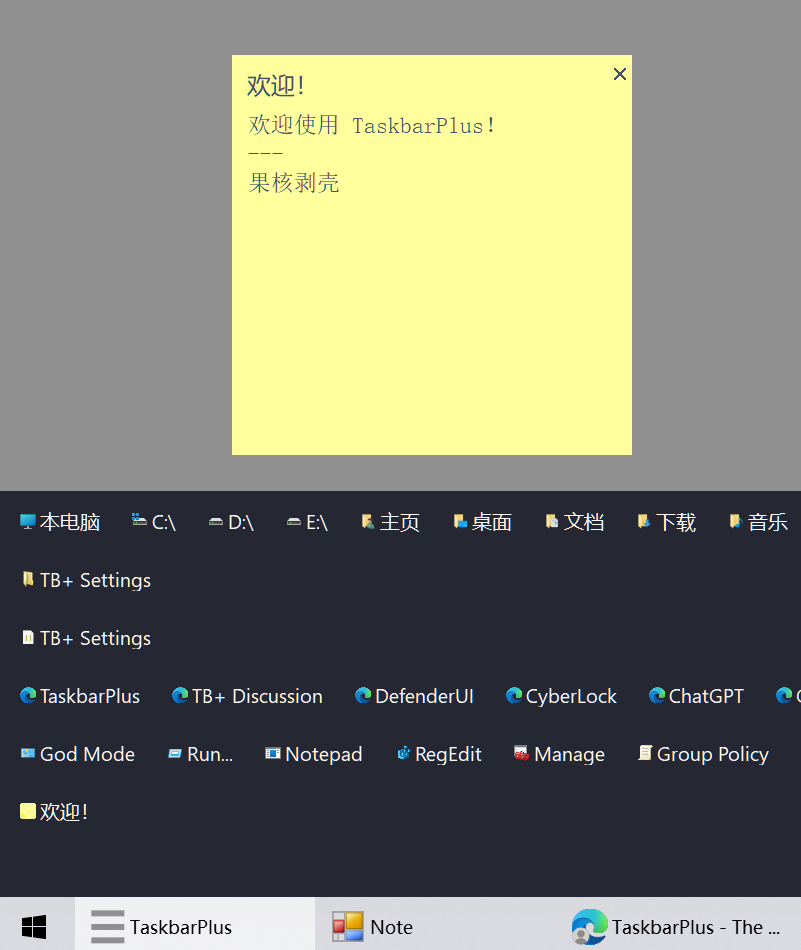The height and width of the screenshot is (950, 801).
Task: Launch the God Mode shortcut
Action: [x=77, y=754]
